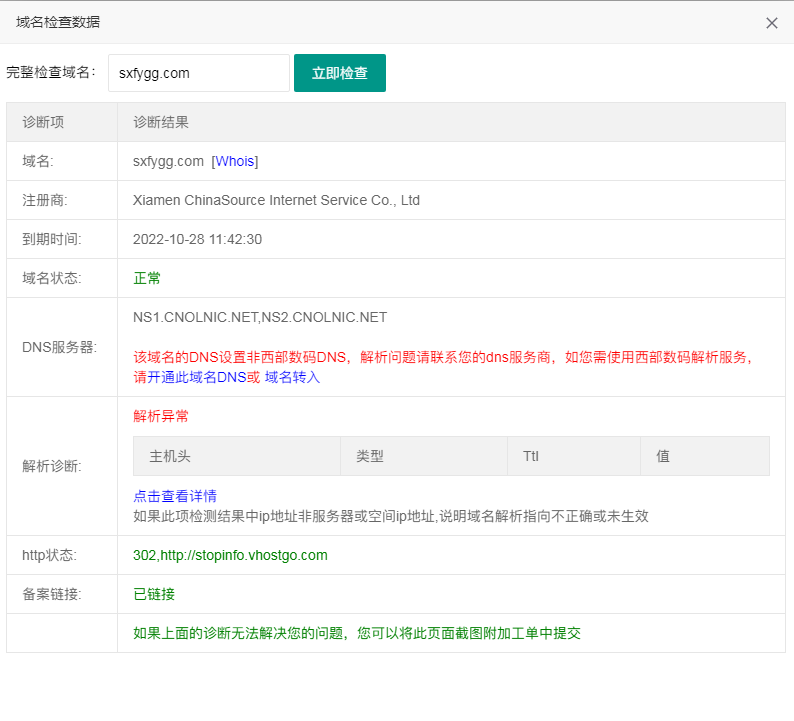View details via 点击查看详情
This screenshot has width=794, height=721.
(175, 496)
